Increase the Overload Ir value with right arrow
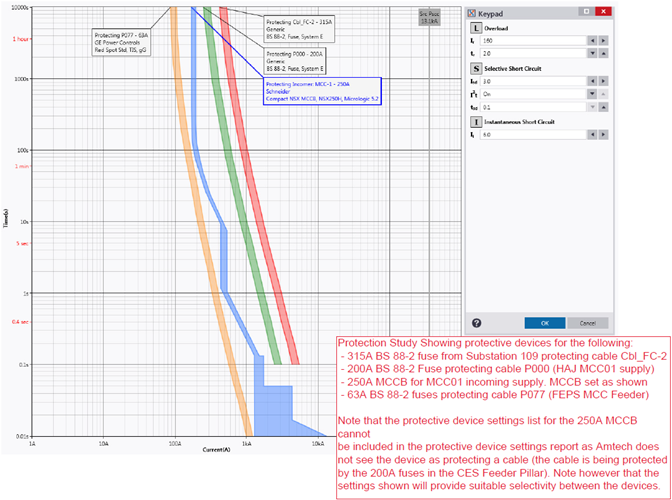Viewport: 672px width, 500px height. point(602,41)
